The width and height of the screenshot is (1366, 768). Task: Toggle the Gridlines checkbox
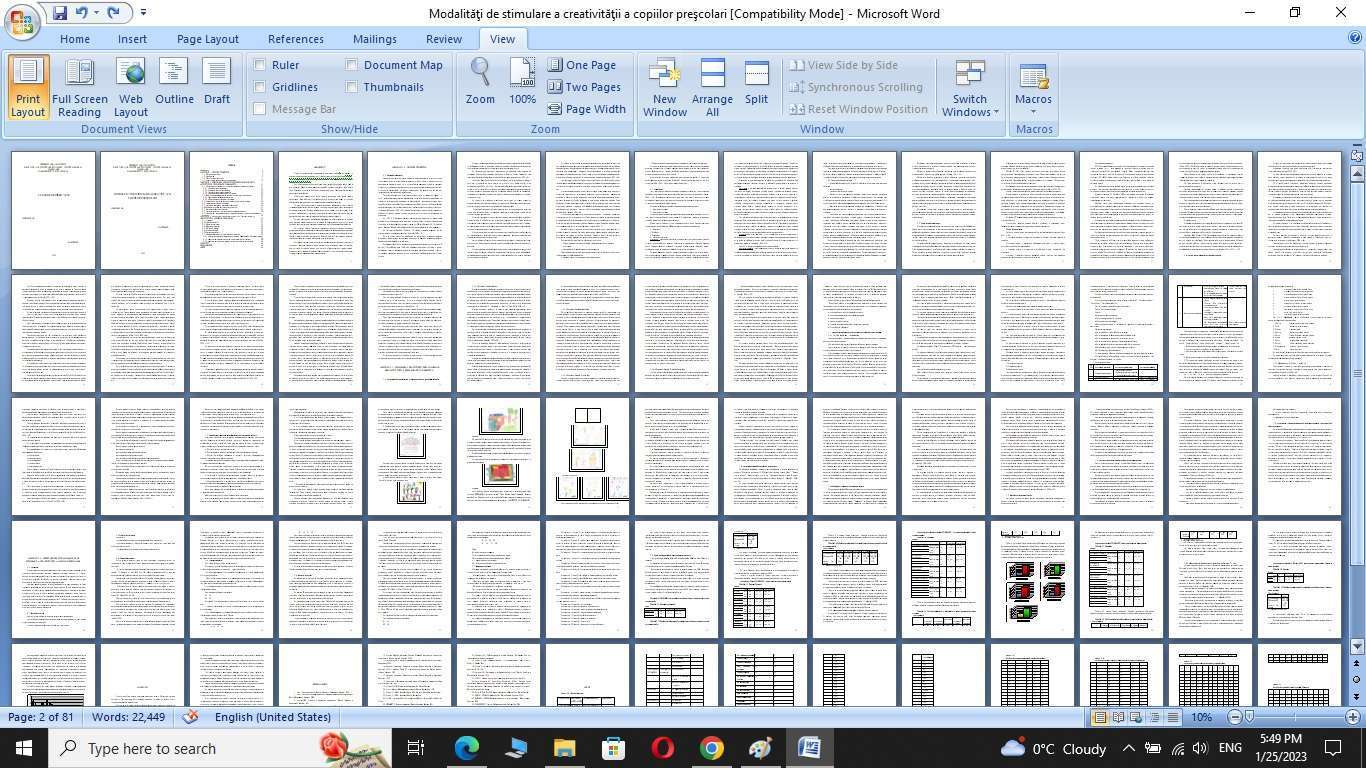click(x=260, y=87)
